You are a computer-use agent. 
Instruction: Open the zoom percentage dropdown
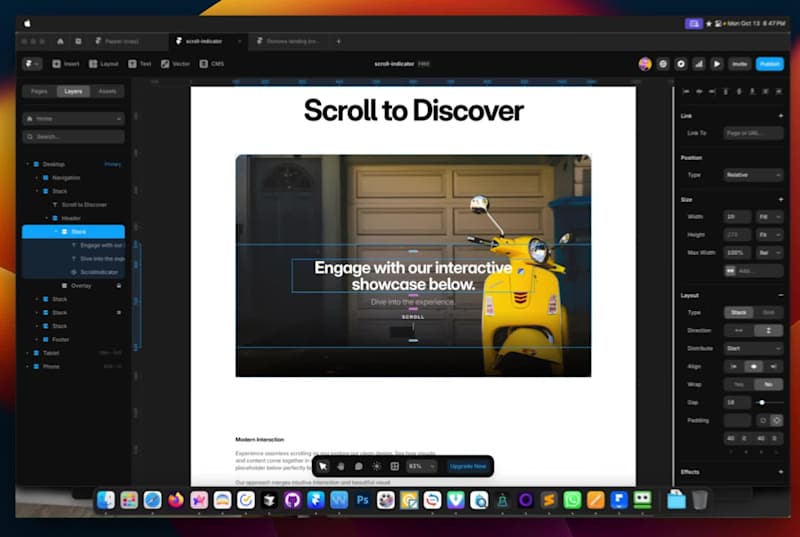(x=421, y=466)
